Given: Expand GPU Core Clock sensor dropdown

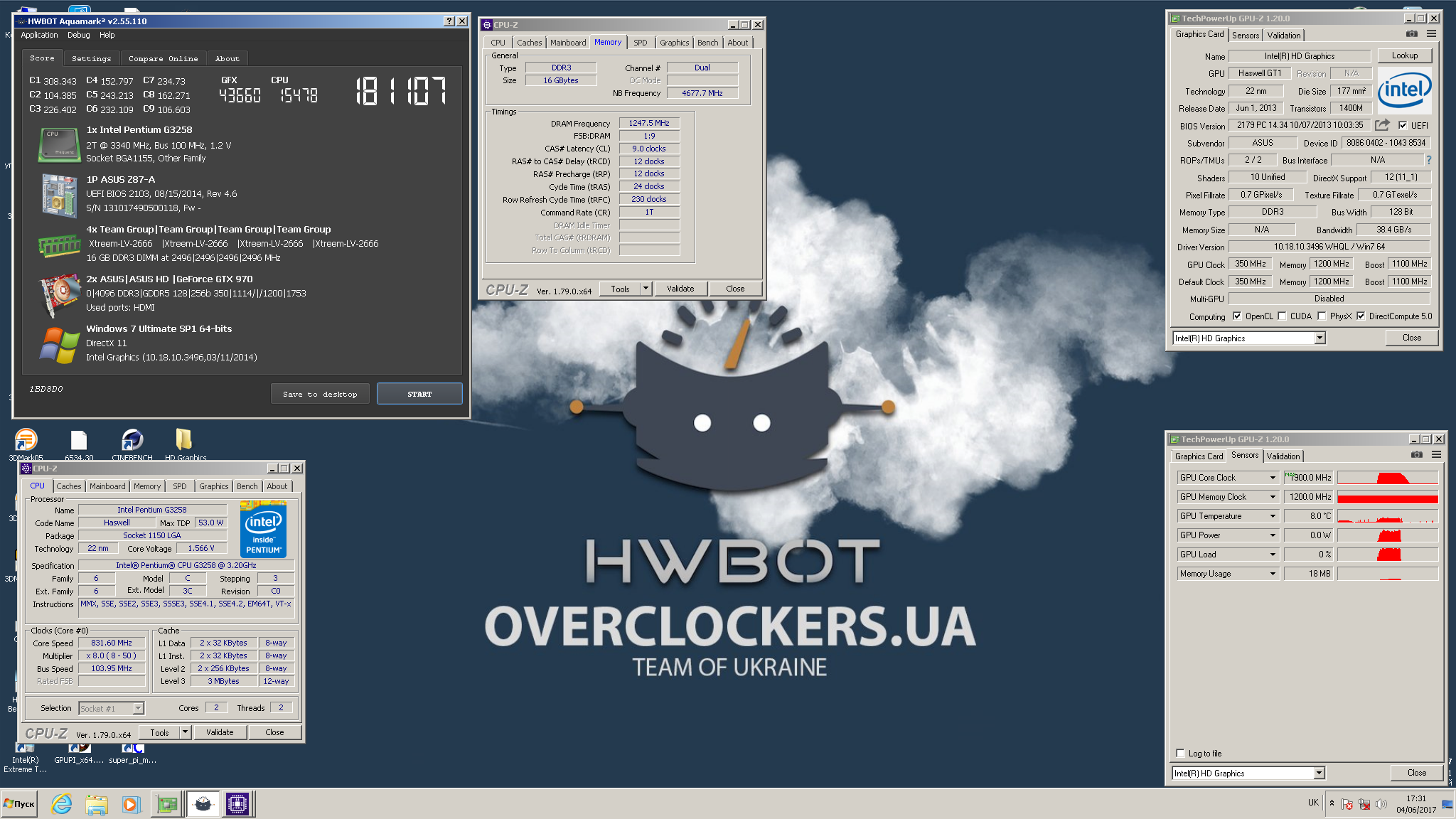Looking at the screenshot, I should [1273, 478].
